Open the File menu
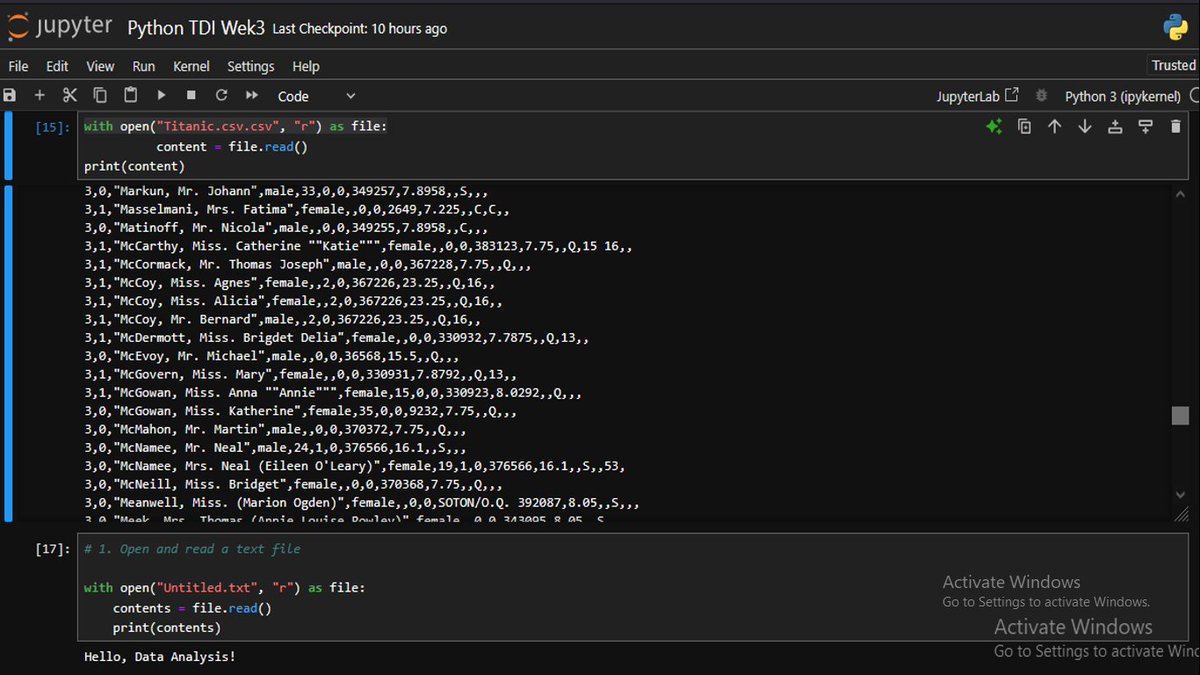The image size is (1200, 675). (18, 66)
